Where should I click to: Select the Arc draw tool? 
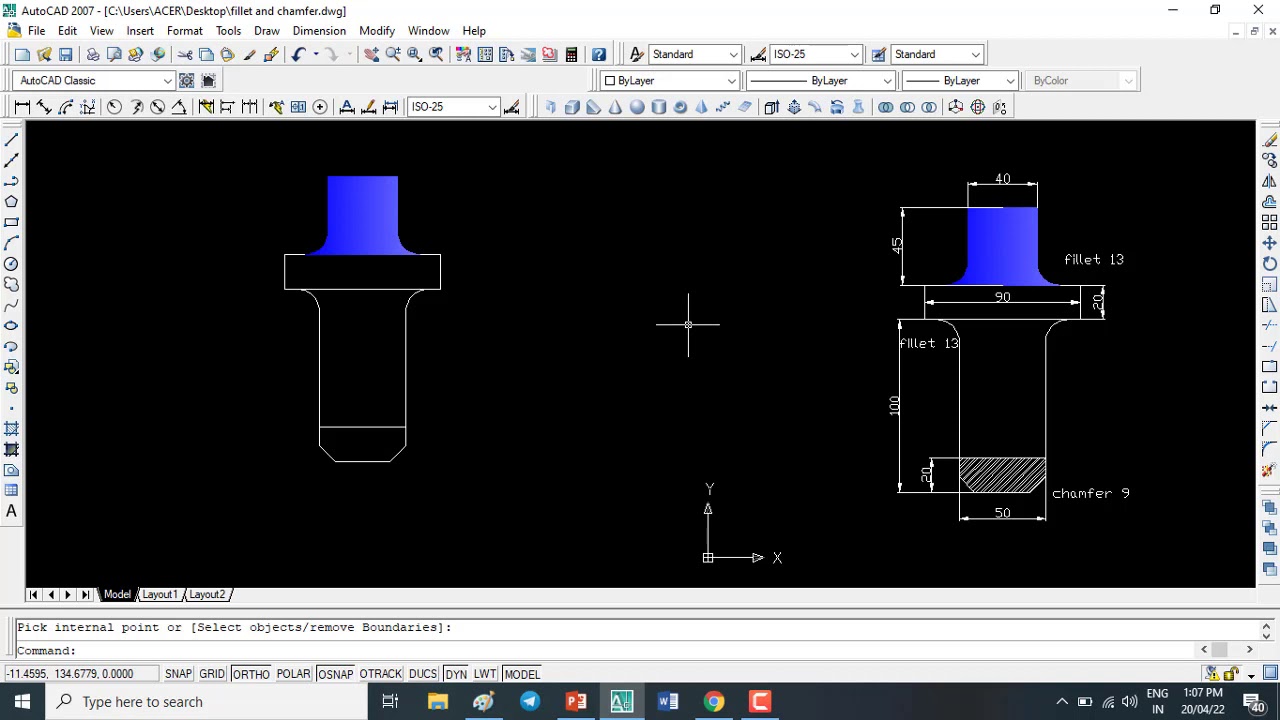[11, 243]
